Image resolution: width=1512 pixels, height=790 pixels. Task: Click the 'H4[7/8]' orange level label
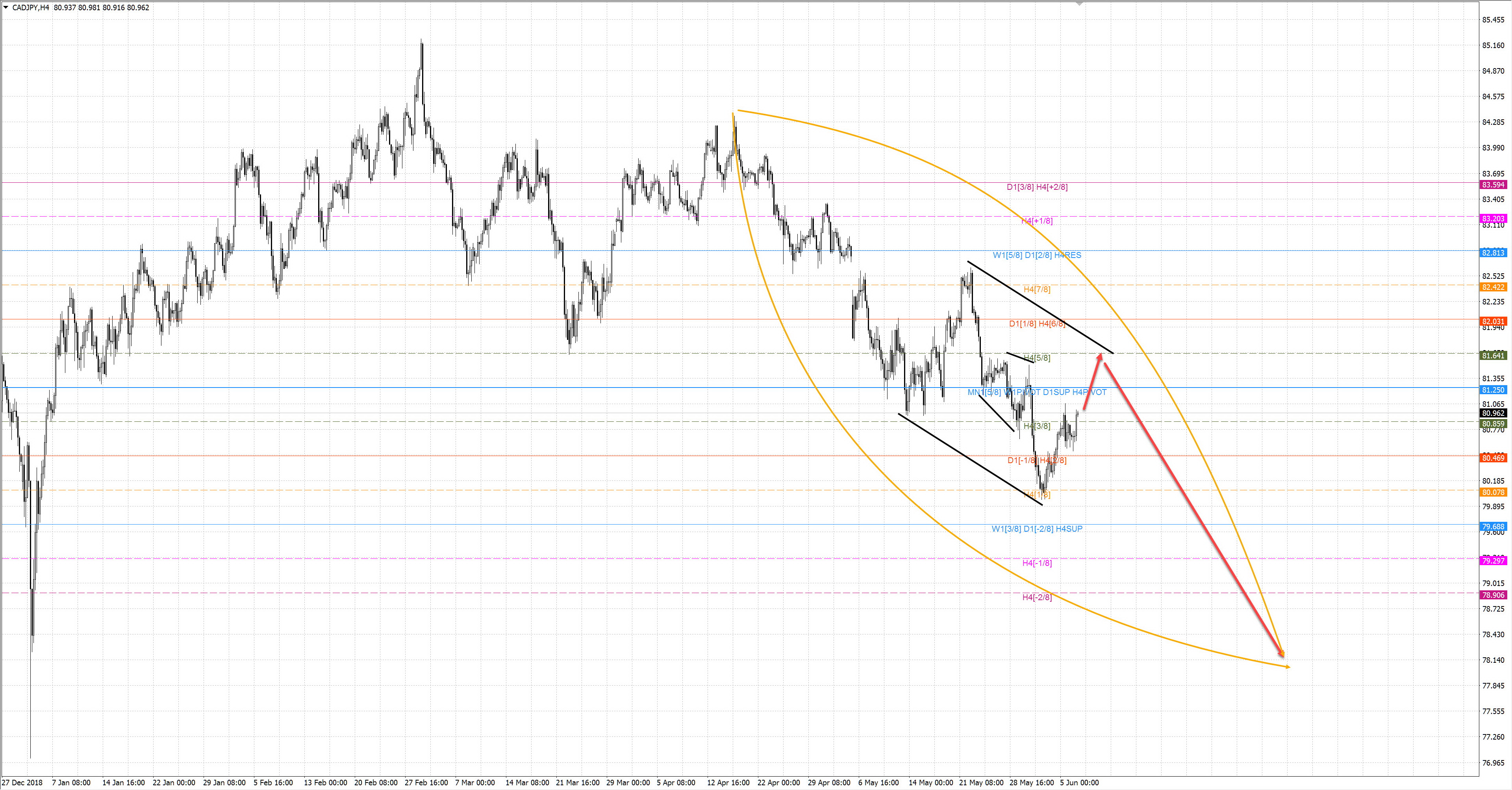coord(1037,289)
